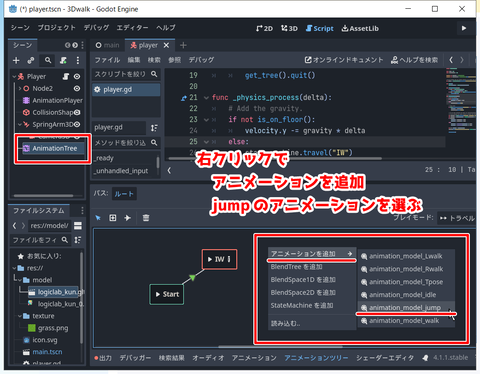Fold the _physics_process function at line 21
The width and height of the screenshot is (480, 374).
pyautogui.click(x=206, y=98)
